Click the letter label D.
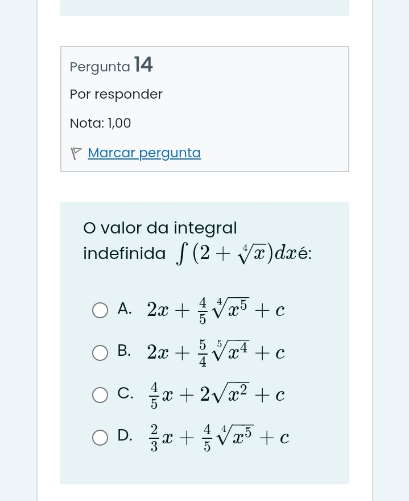 125,435
